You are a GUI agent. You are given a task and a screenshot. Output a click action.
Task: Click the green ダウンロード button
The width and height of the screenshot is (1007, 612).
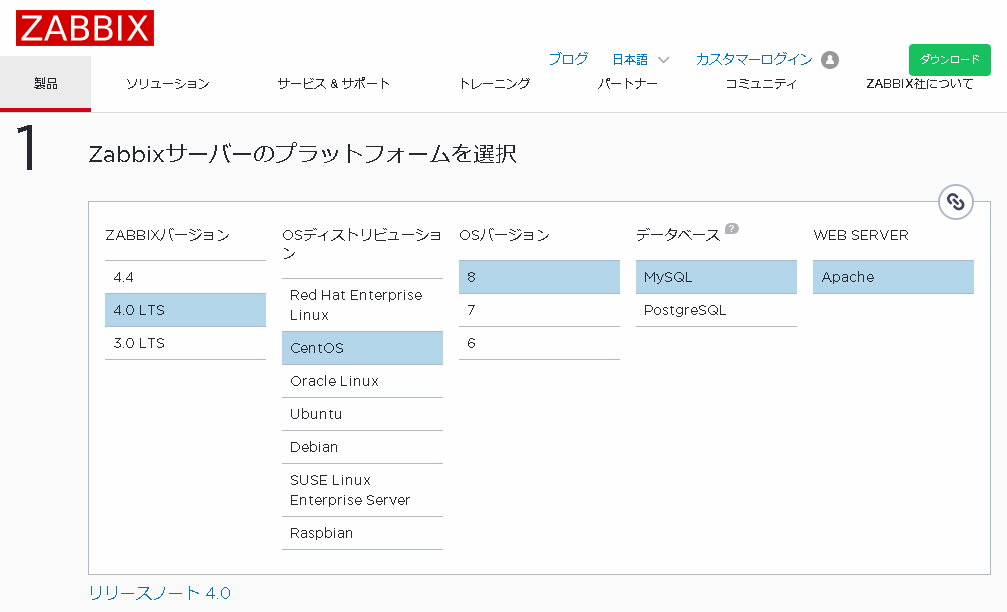click(x=949, y=60)
